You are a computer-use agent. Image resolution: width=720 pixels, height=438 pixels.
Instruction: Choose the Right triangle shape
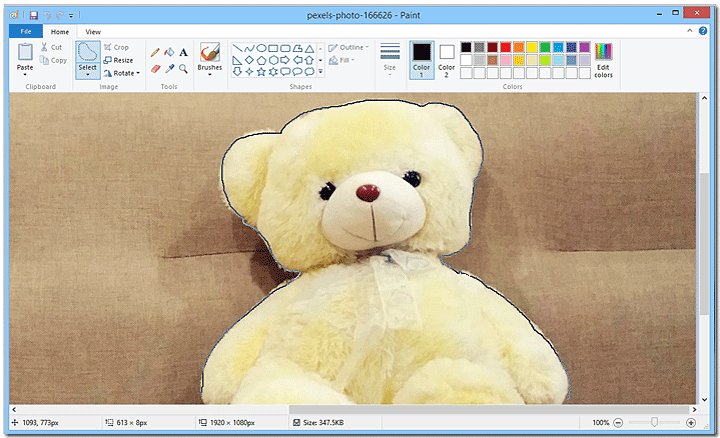pos(237,60)
